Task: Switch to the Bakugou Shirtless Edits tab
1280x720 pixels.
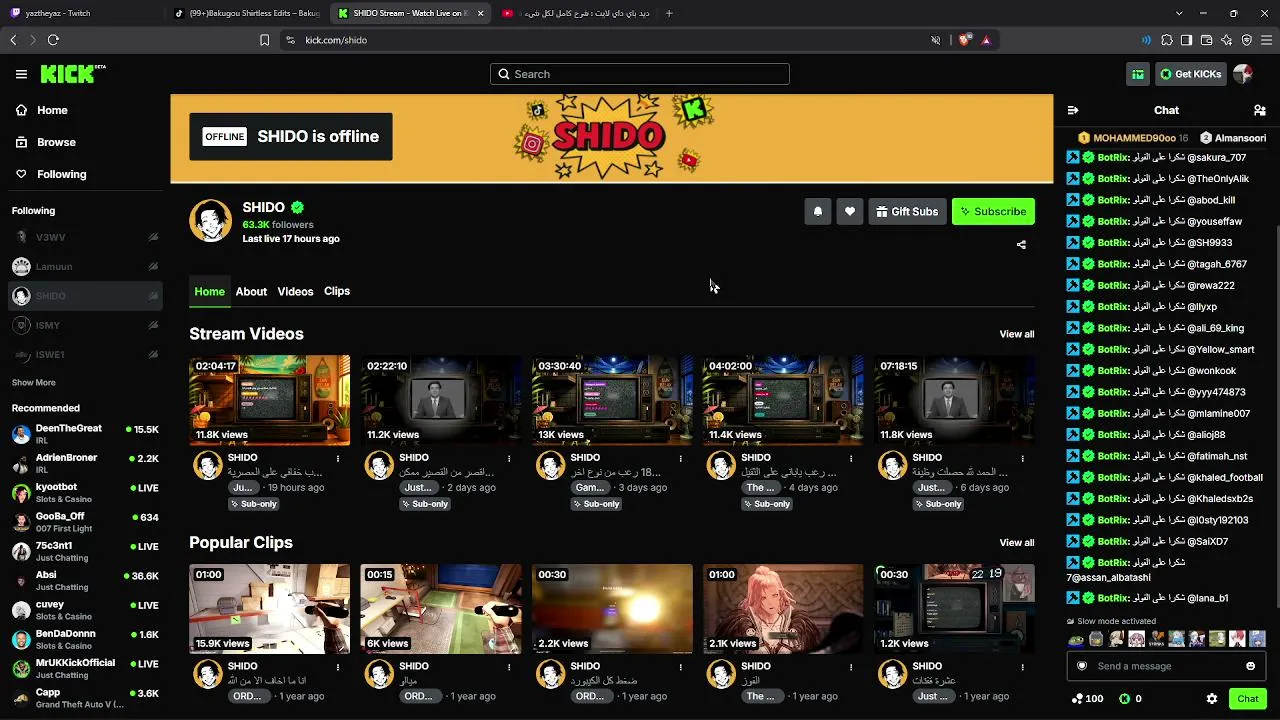Action: [x=246, y=13]
